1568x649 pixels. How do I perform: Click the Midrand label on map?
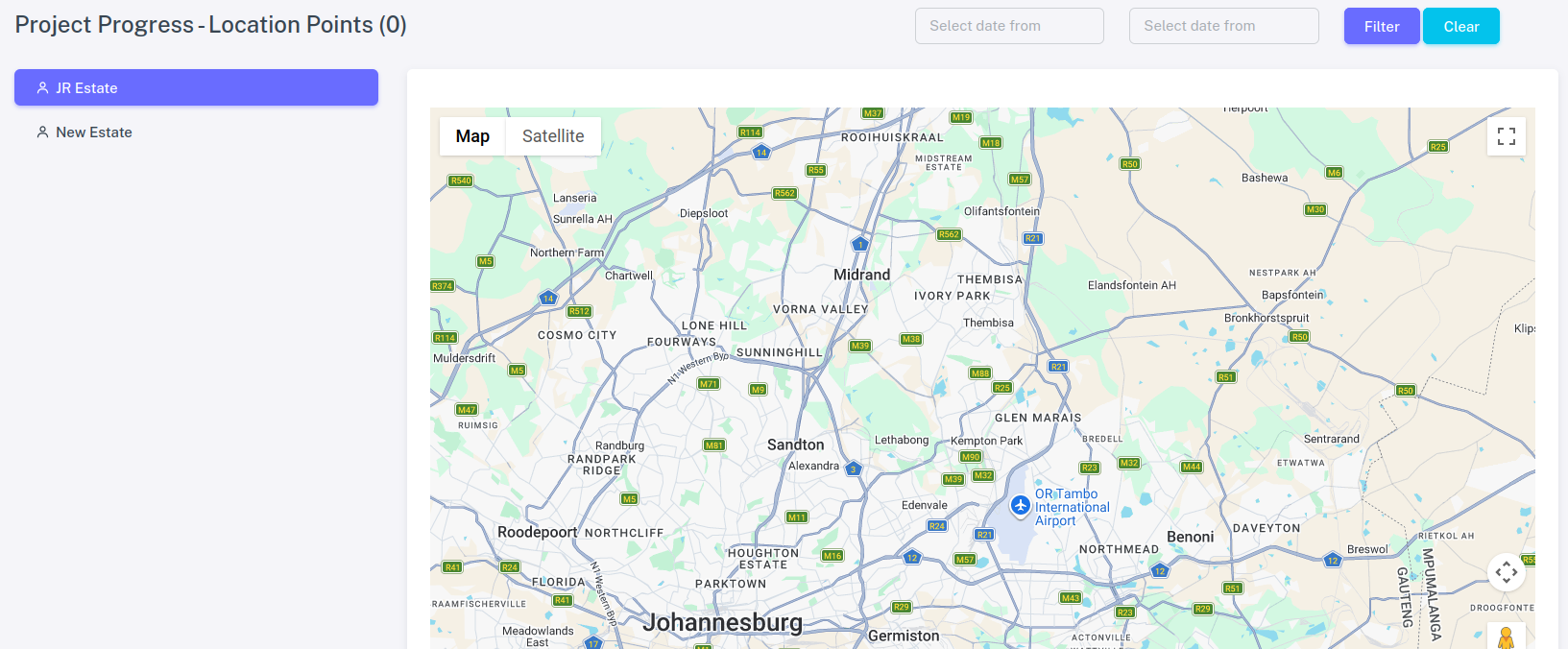[x=861, y=275]
